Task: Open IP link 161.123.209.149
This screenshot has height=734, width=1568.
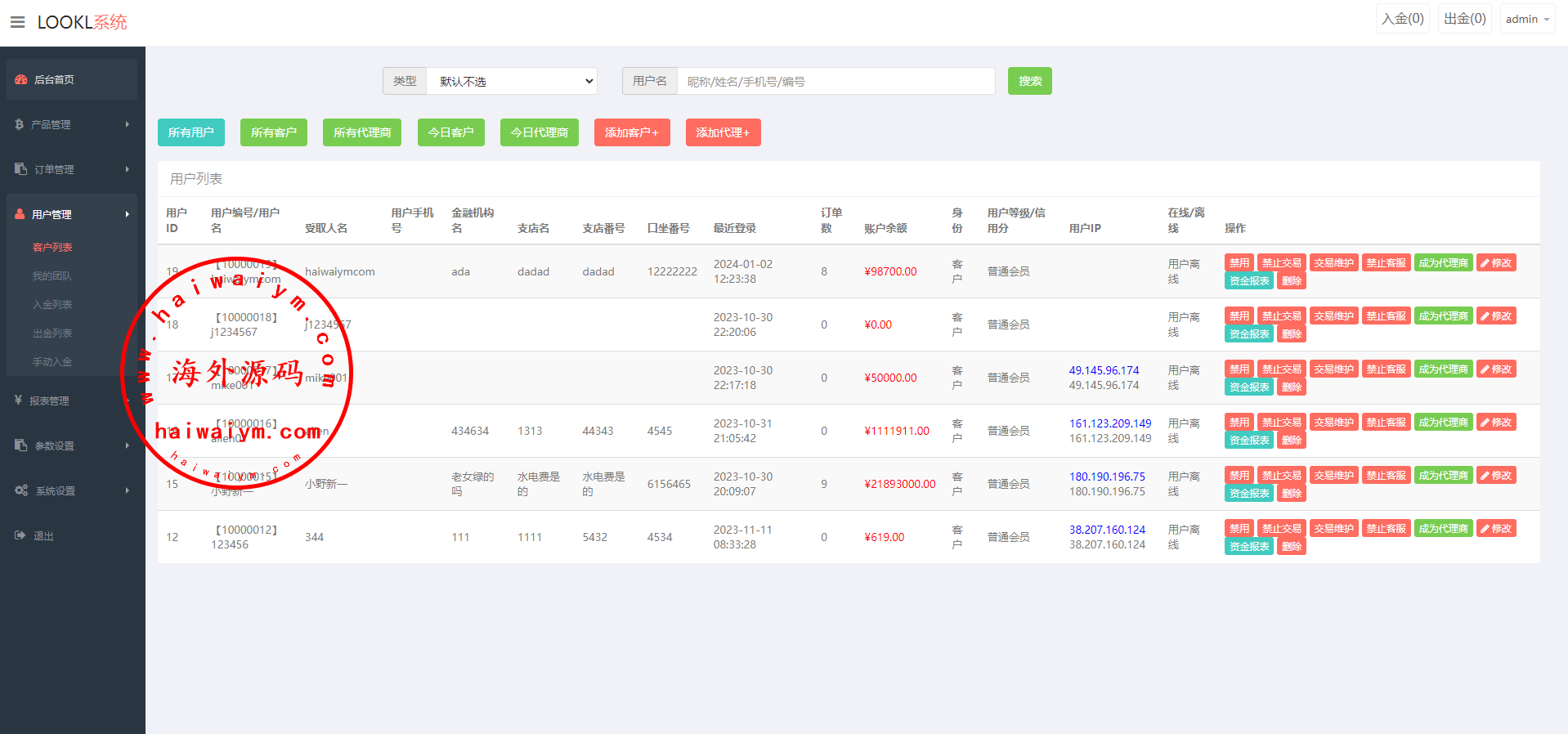Action: pos(1110,423)
